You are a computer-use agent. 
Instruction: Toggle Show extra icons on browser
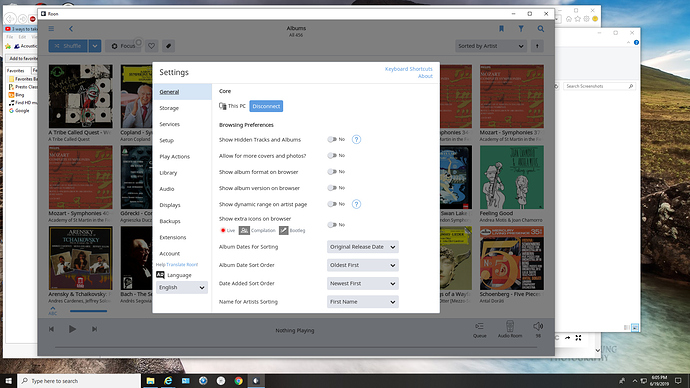point(332,225)
